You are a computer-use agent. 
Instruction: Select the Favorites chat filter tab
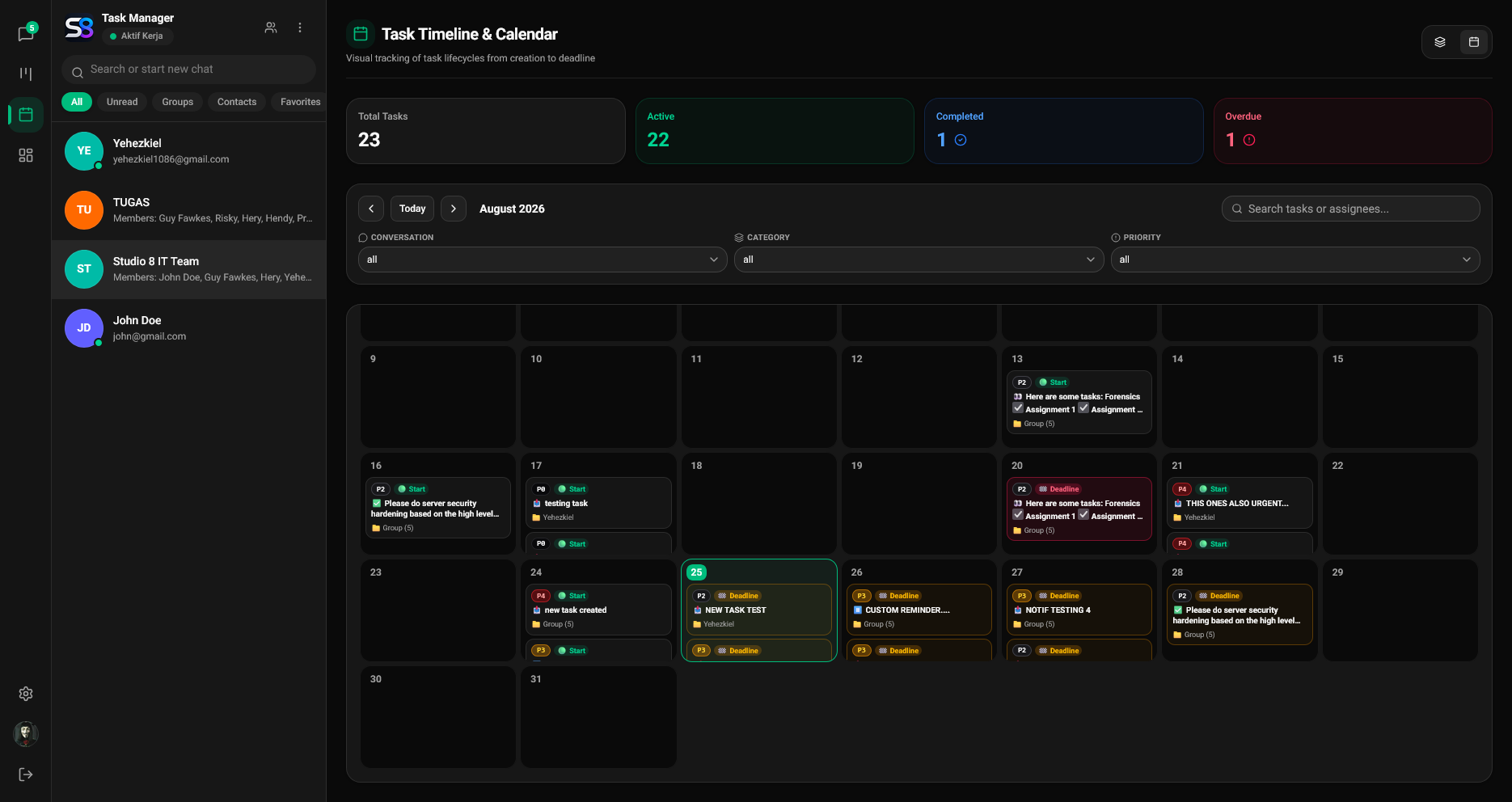(300, 102)
